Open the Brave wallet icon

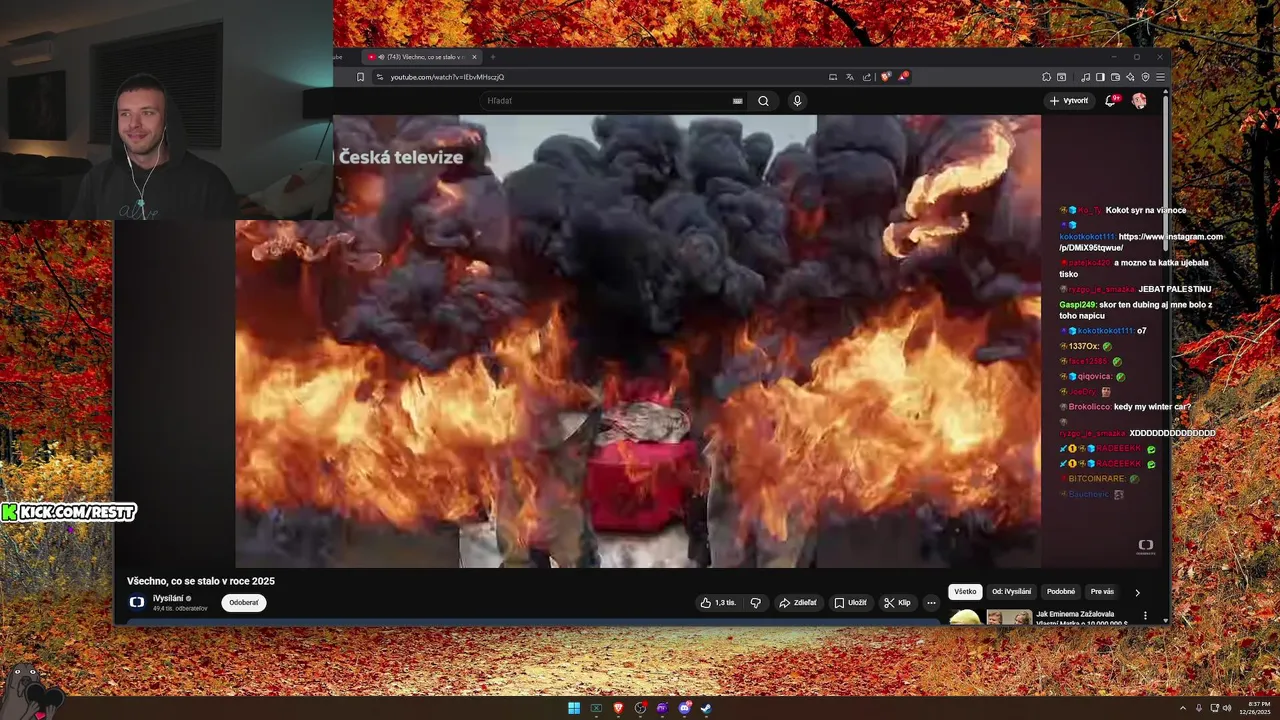[x=1115, y=77]
